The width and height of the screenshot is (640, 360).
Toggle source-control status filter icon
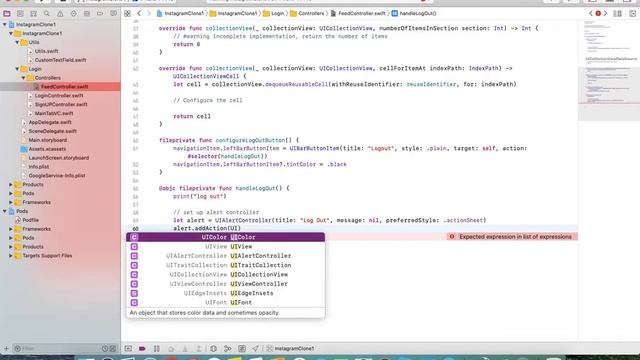coord(113,349)
